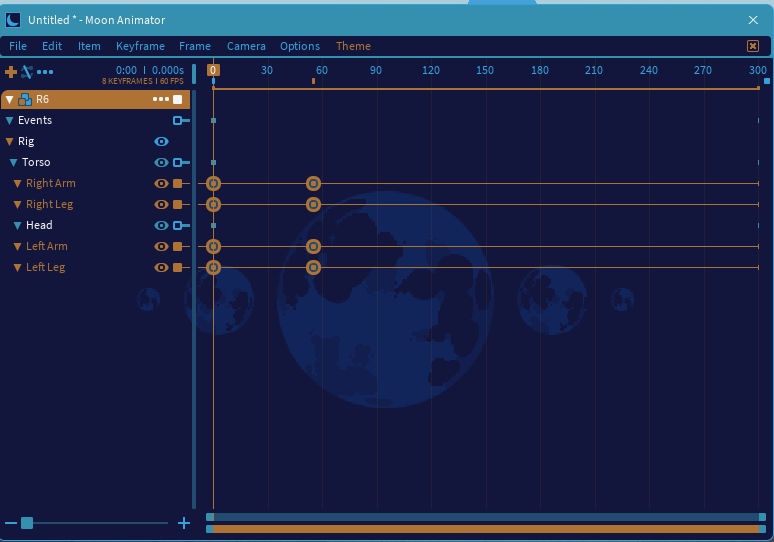Click the timeline zoom slider handle
Image resolution: width=774 pixels, height=542 pixels.
27,523
